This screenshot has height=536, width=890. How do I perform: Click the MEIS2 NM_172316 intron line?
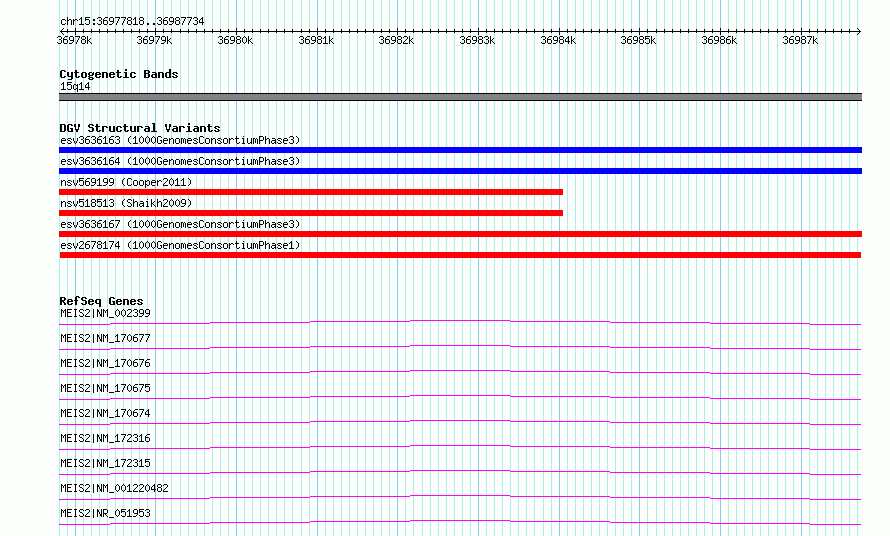coord(460,447)
